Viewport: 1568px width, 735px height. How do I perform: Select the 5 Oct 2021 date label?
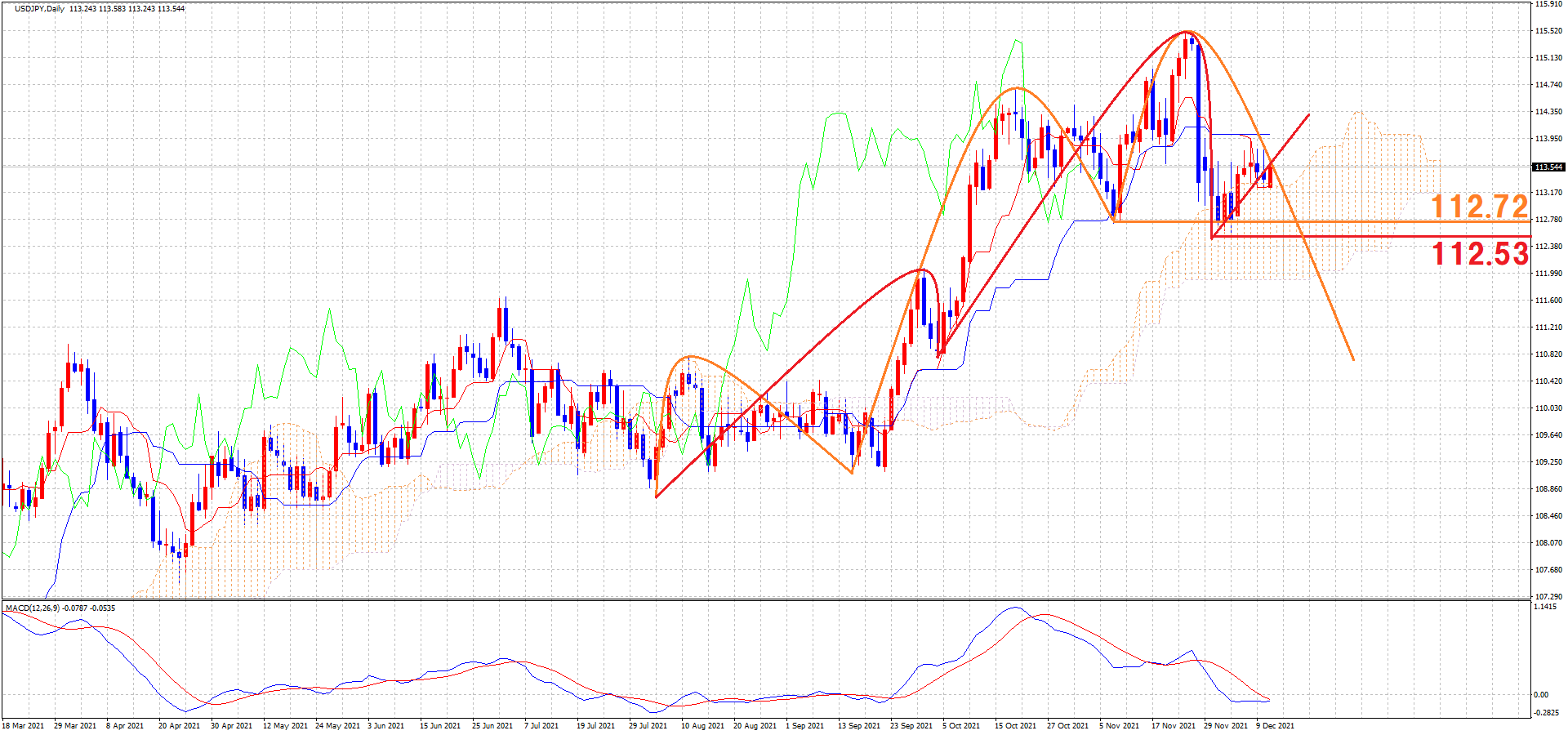961,725
